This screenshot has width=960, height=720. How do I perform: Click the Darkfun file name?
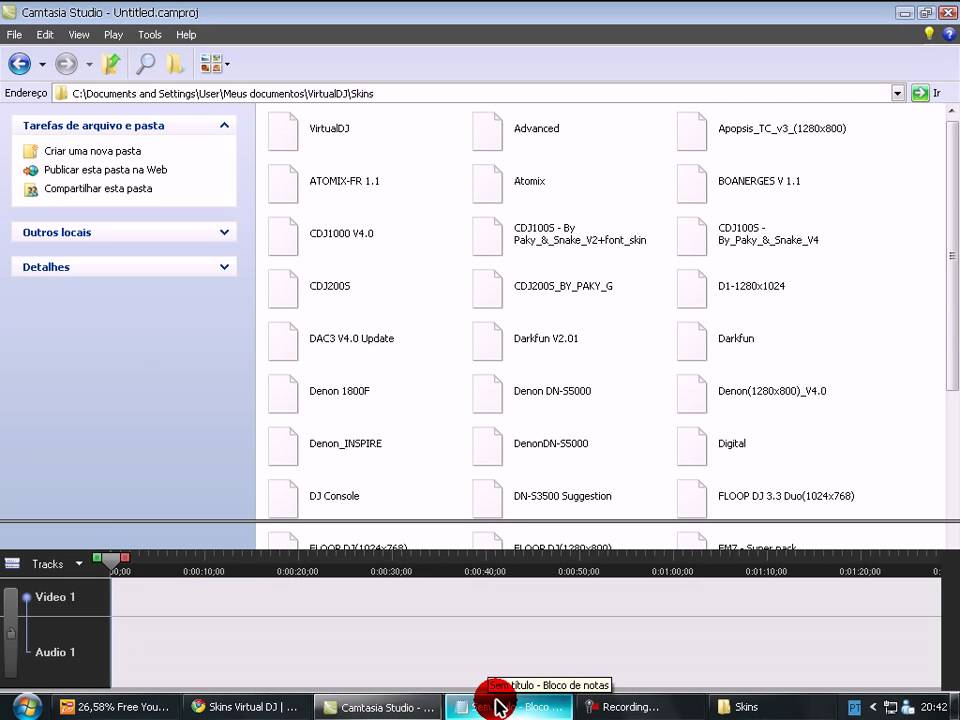[736, 339]
